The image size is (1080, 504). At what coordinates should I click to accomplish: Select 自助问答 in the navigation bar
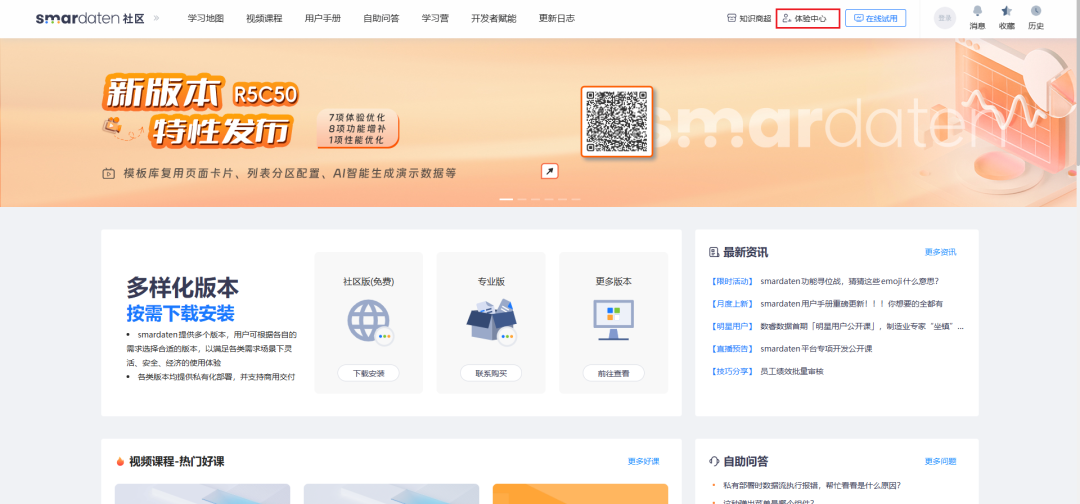[x=381, y=19]
